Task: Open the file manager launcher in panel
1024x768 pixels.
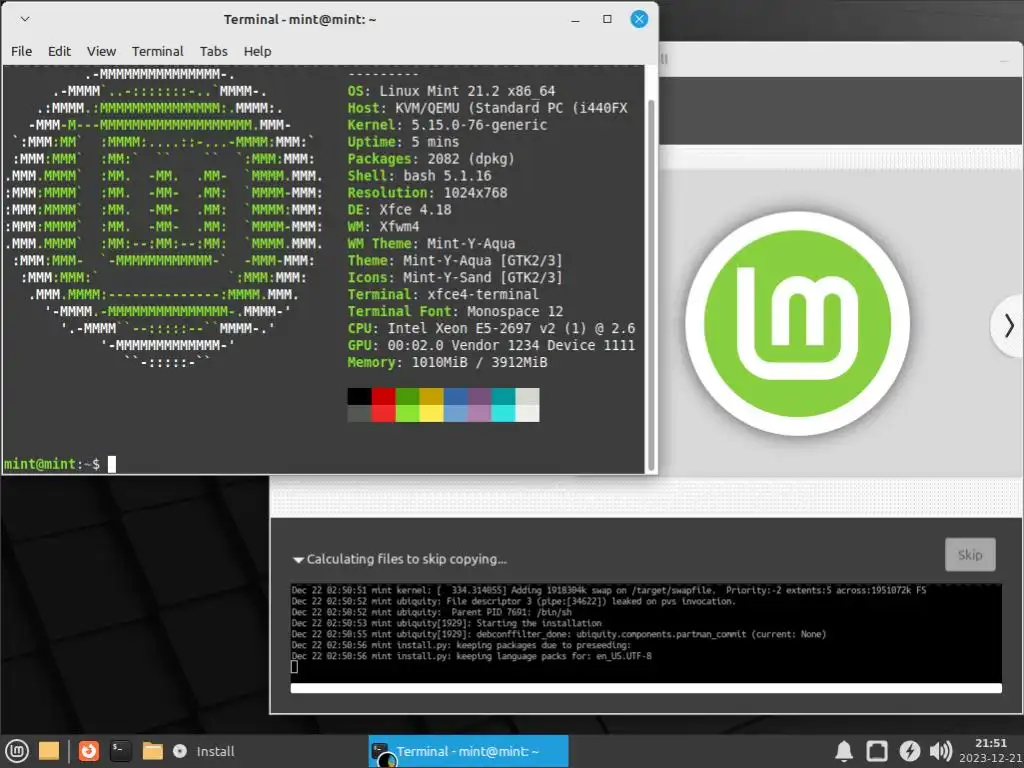Action: (x=152, y=751)
